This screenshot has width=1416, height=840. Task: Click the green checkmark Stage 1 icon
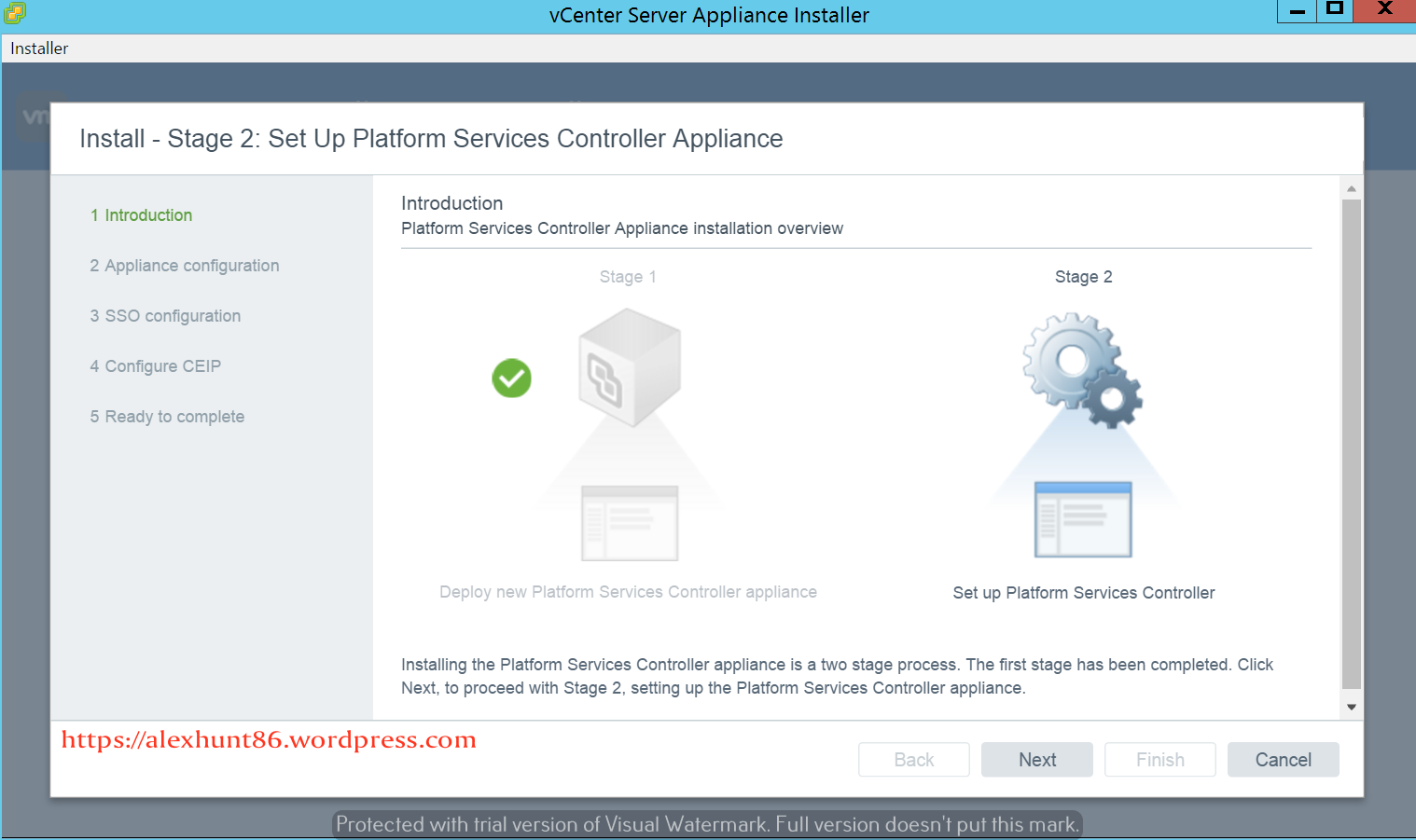(511, 379)
